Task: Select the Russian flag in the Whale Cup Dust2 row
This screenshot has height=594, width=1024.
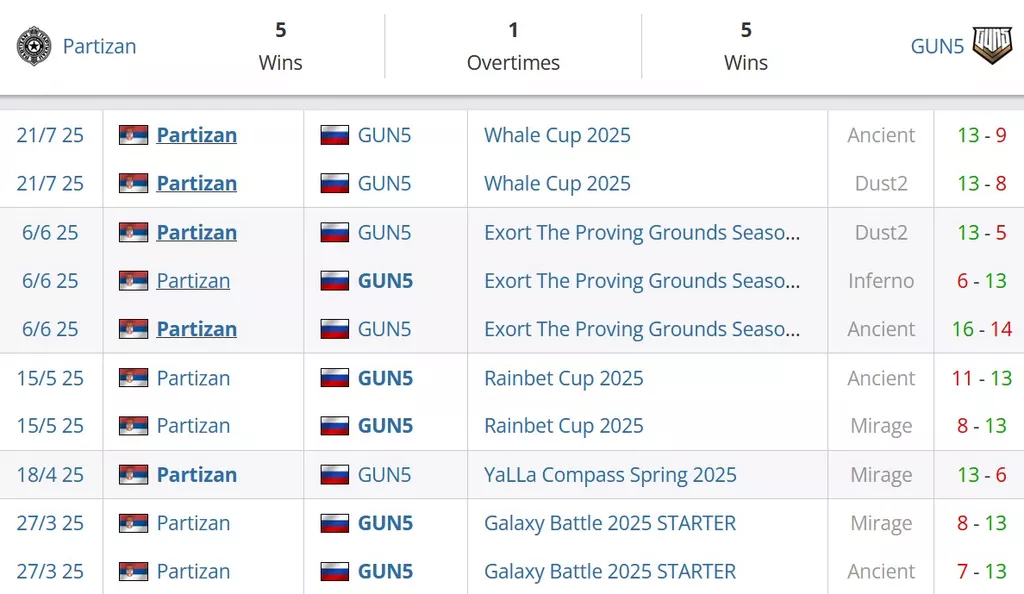Action: [x=334, y=183]
